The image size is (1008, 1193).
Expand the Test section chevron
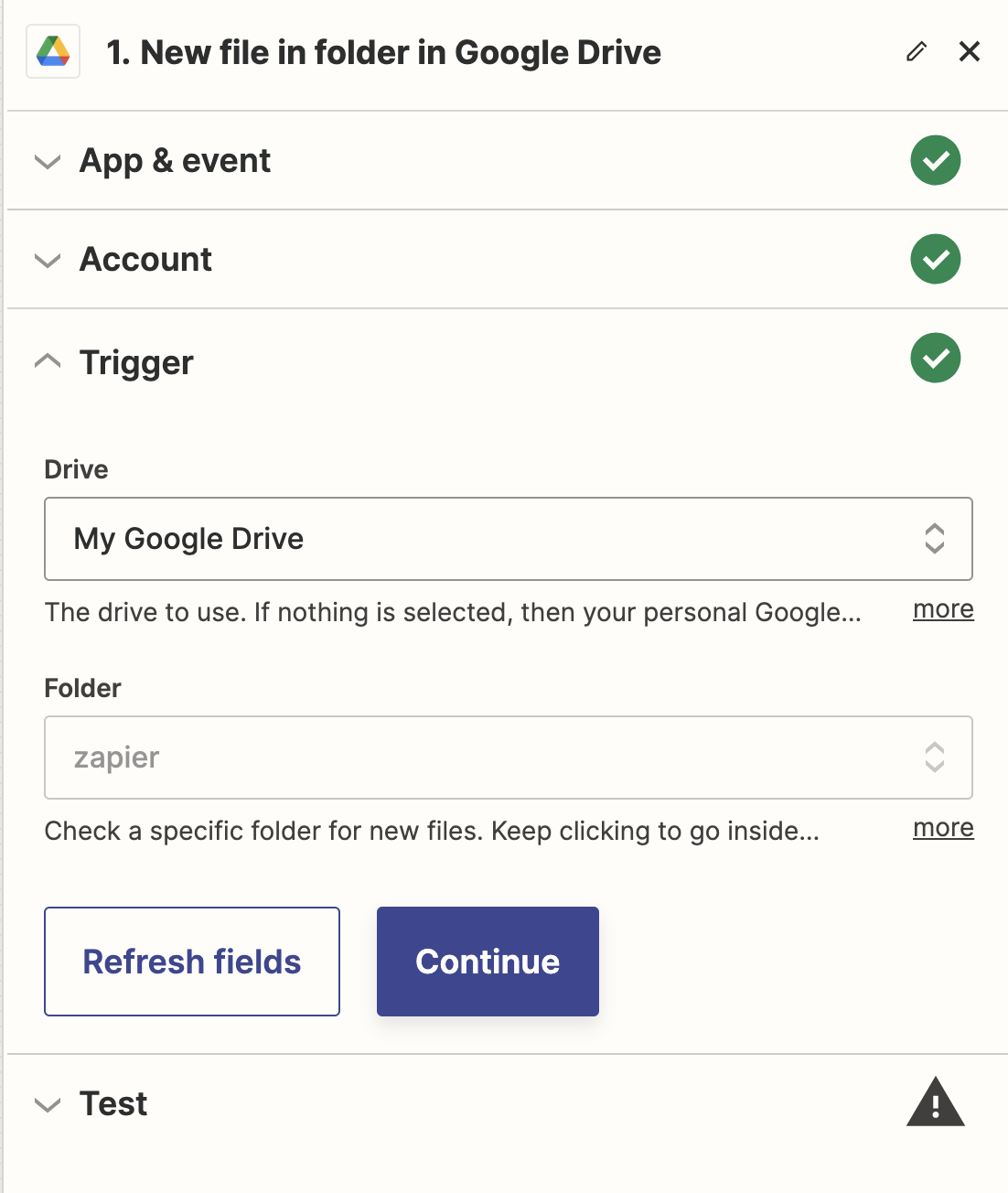pyautogui.click(x=48, y=1105)
